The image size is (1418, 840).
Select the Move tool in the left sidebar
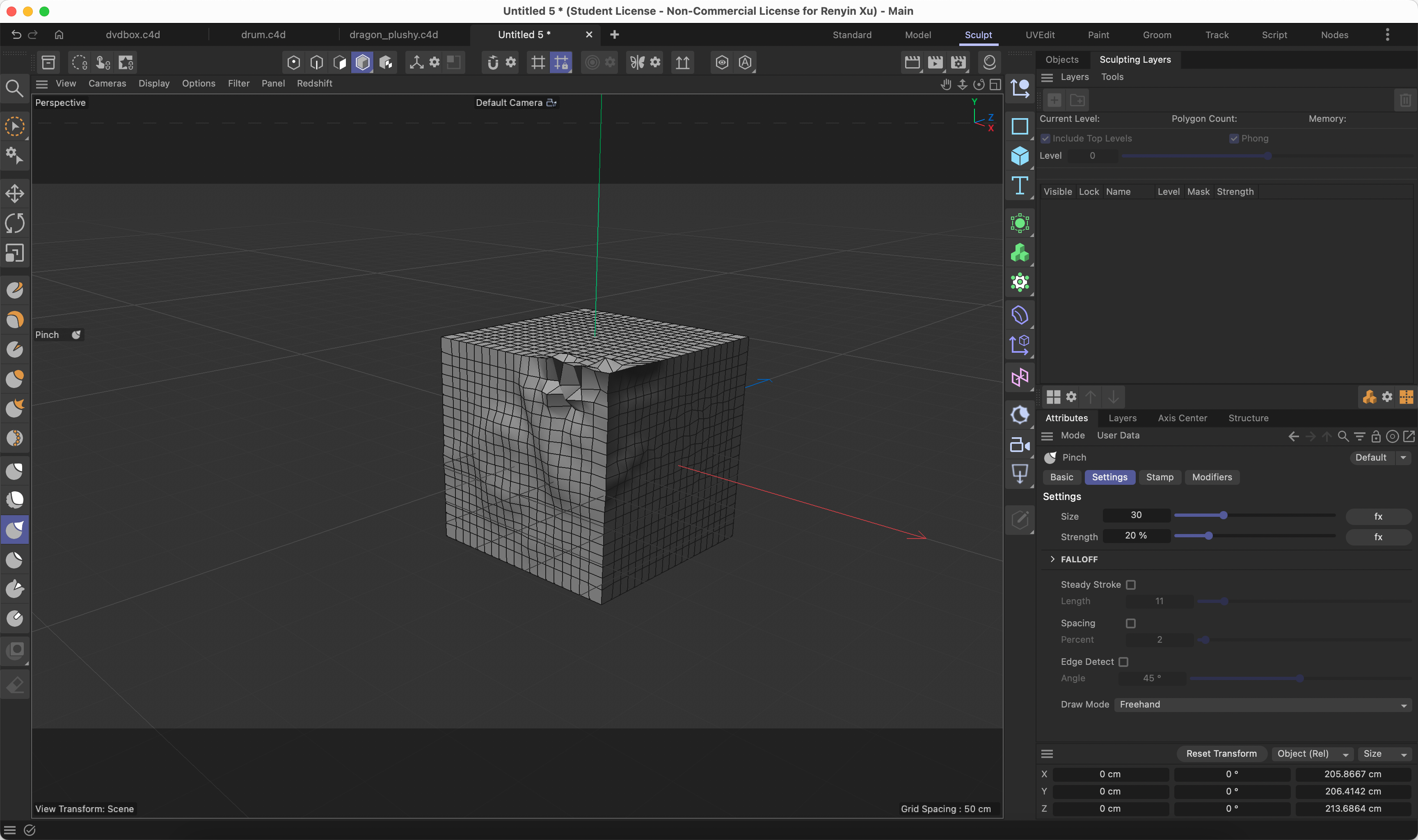(15, 193)
